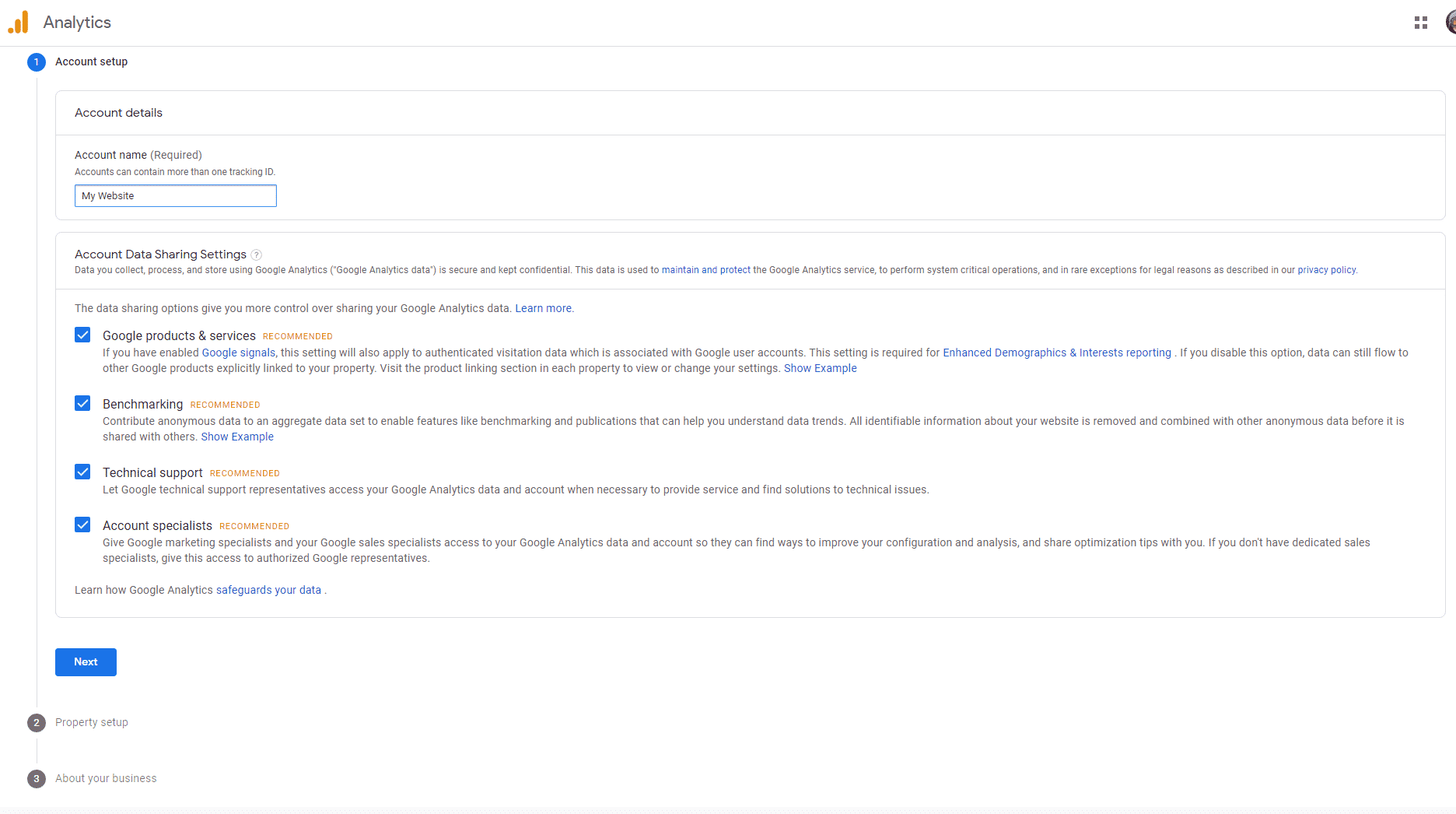Click RECOMMENDED tag beside Google products & services

[x=298, y=336]
